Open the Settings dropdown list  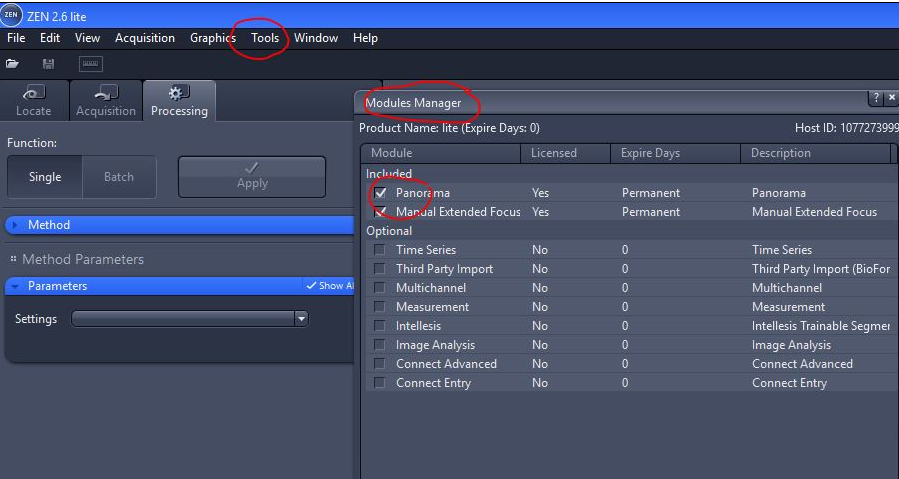301,319
